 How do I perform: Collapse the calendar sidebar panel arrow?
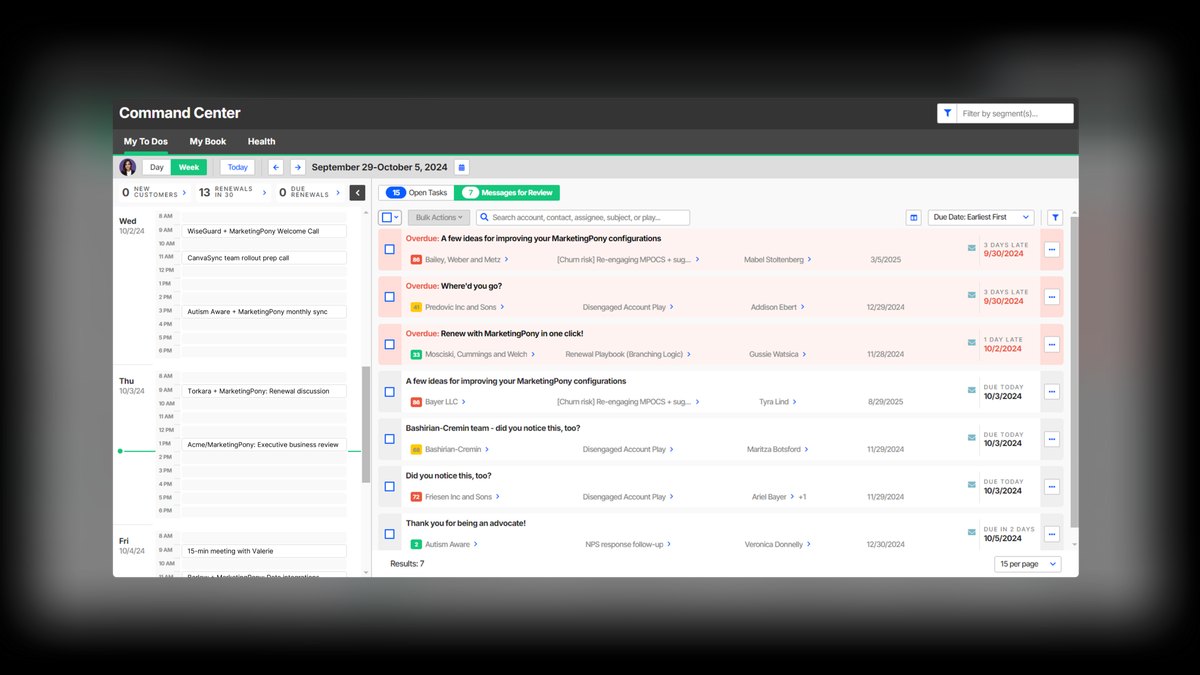357,193
